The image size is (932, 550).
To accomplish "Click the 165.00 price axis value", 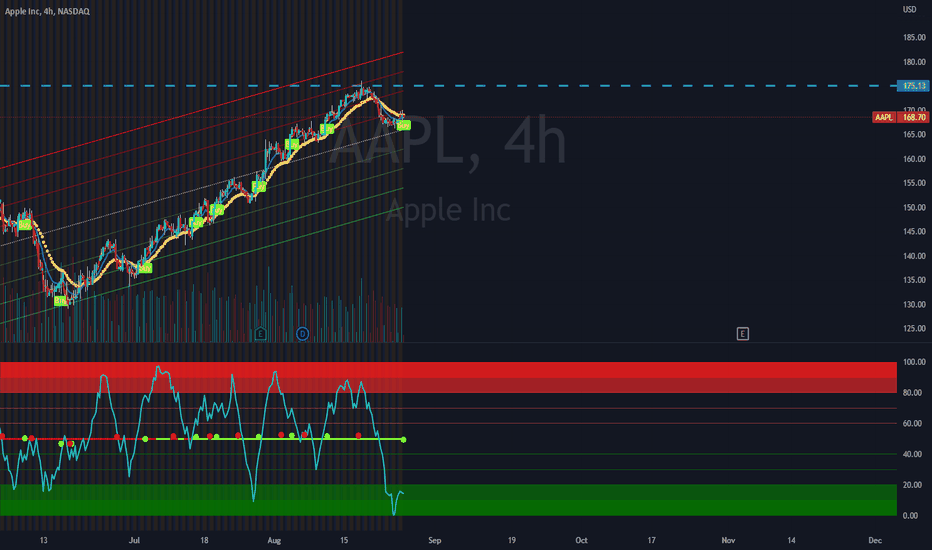I will [x=914, y=134].
